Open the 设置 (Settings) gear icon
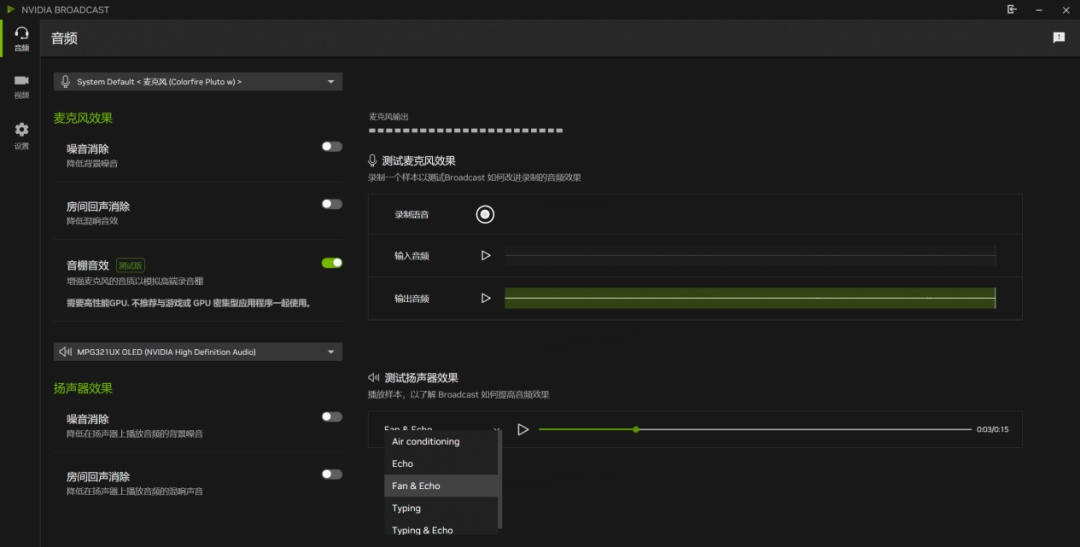 pyautogui.click(x=21, y=135)
